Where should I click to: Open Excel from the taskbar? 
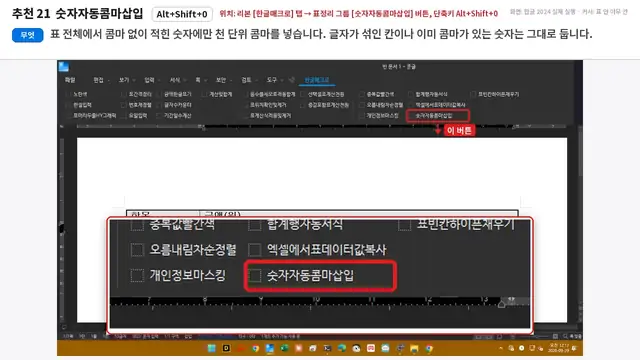(284, 348)
